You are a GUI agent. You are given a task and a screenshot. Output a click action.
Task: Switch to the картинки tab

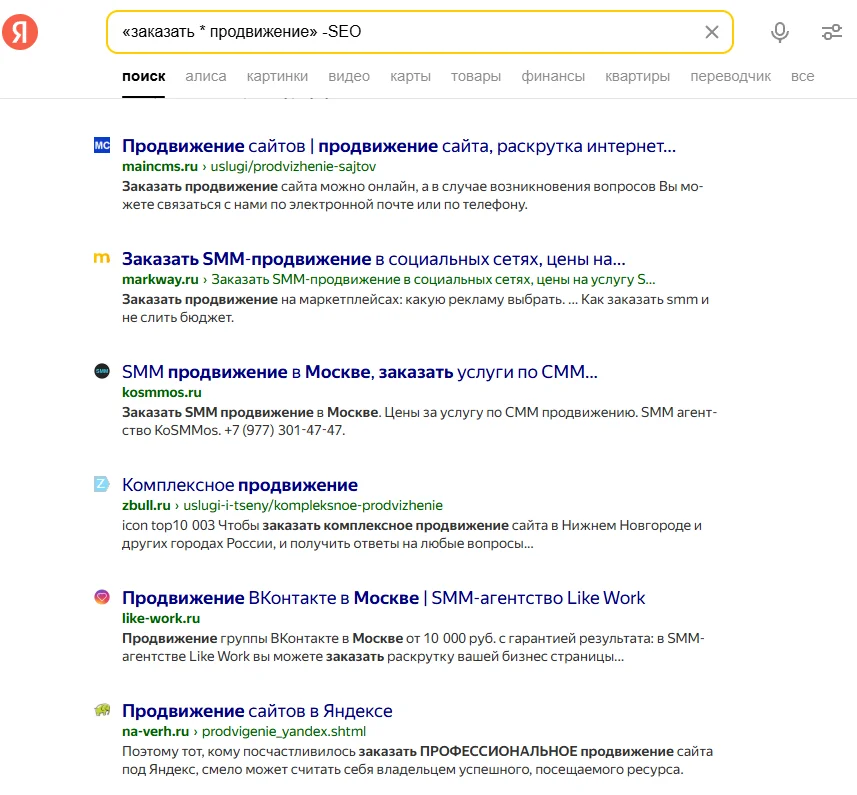coord(277,76)
